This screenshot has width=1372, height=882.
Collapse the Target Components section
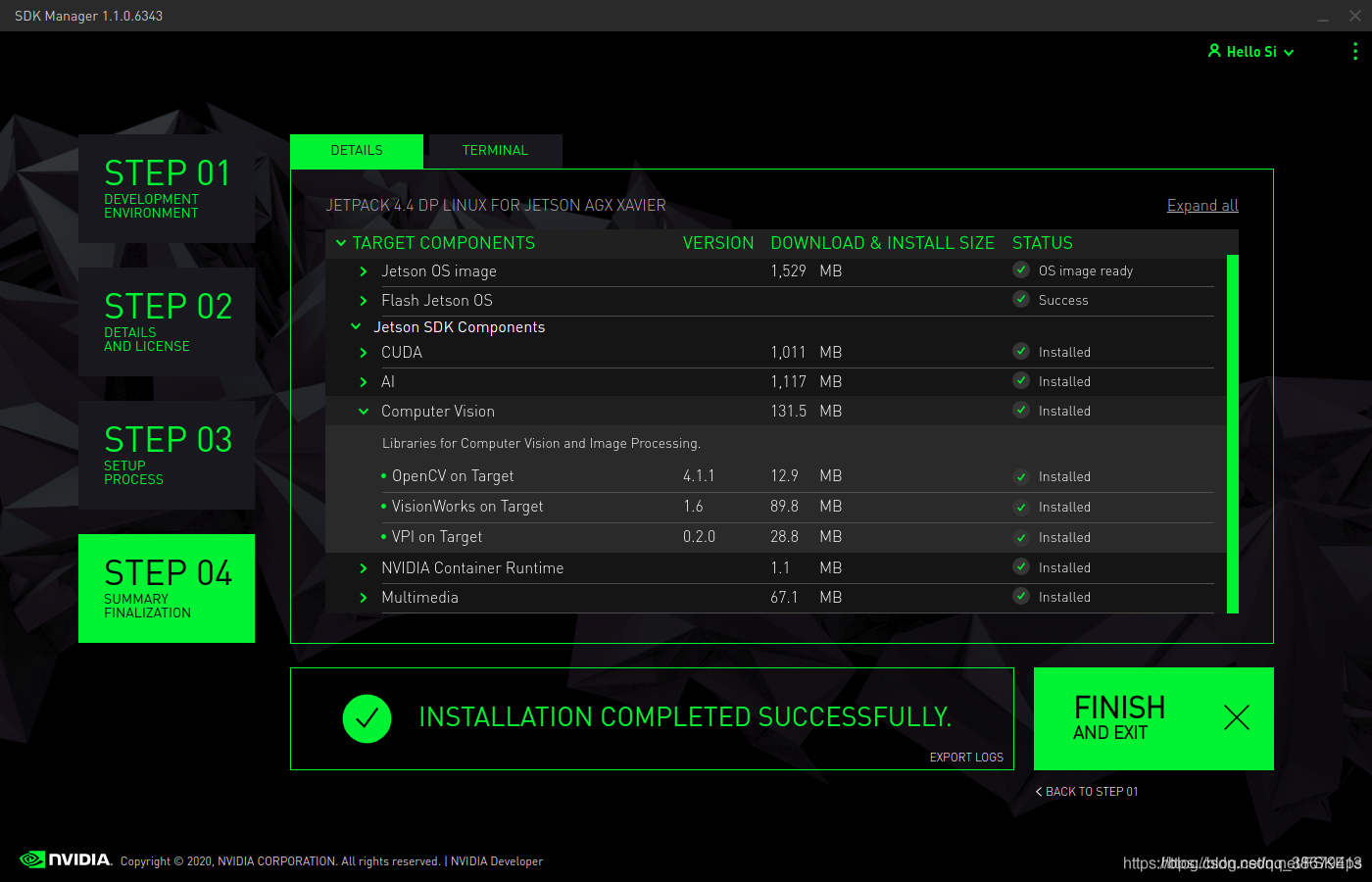pos(341,243)
